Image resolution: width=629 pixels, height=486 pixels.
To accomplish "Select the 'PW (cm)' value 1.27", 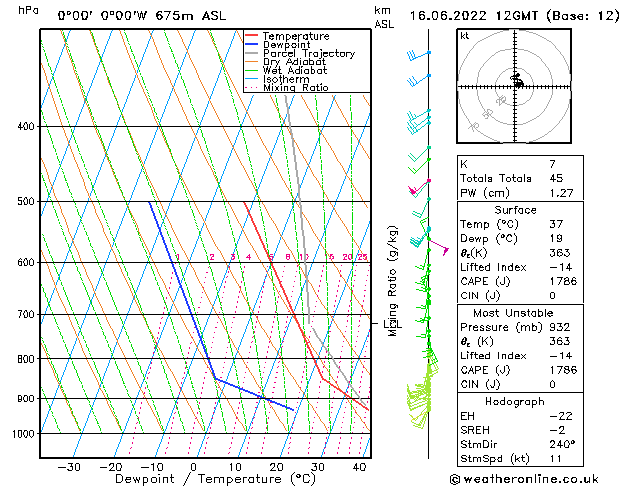I will [561, 192].
